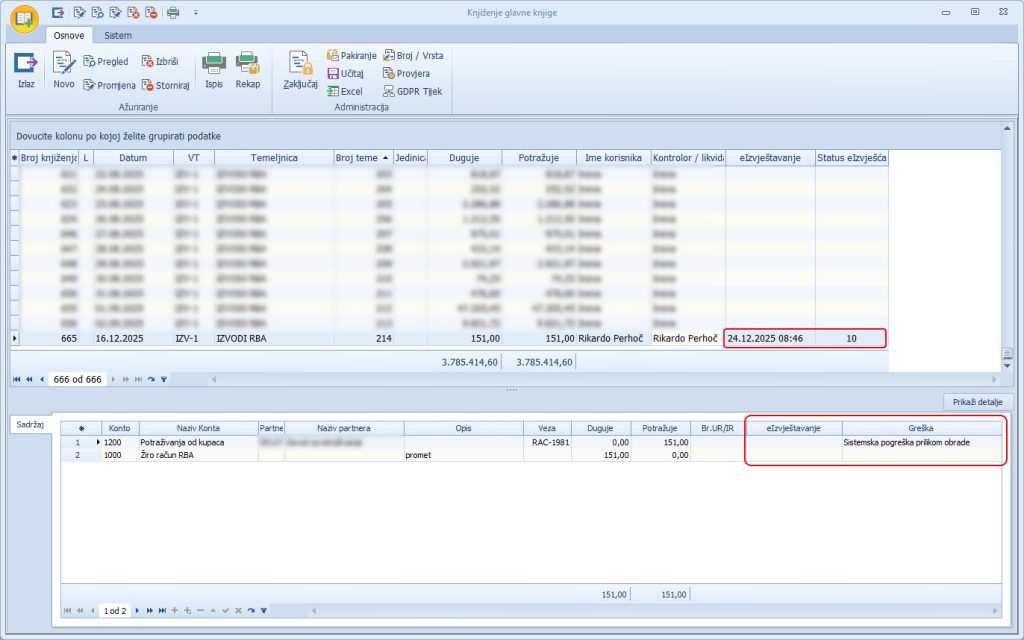Run the Provjera check
The image size is (1024, 640).
coord(406,73)
